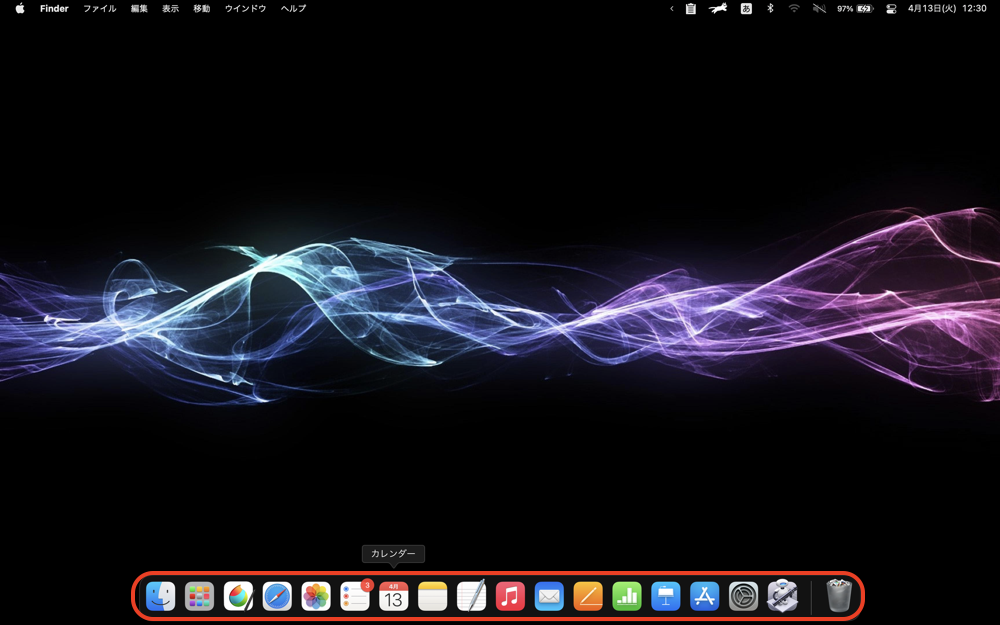Image resolution: width=1000 pixels, height=625 pixels.
Task: Expand hidden menu bar items with the chevron
Action: [x=672, y=8]
